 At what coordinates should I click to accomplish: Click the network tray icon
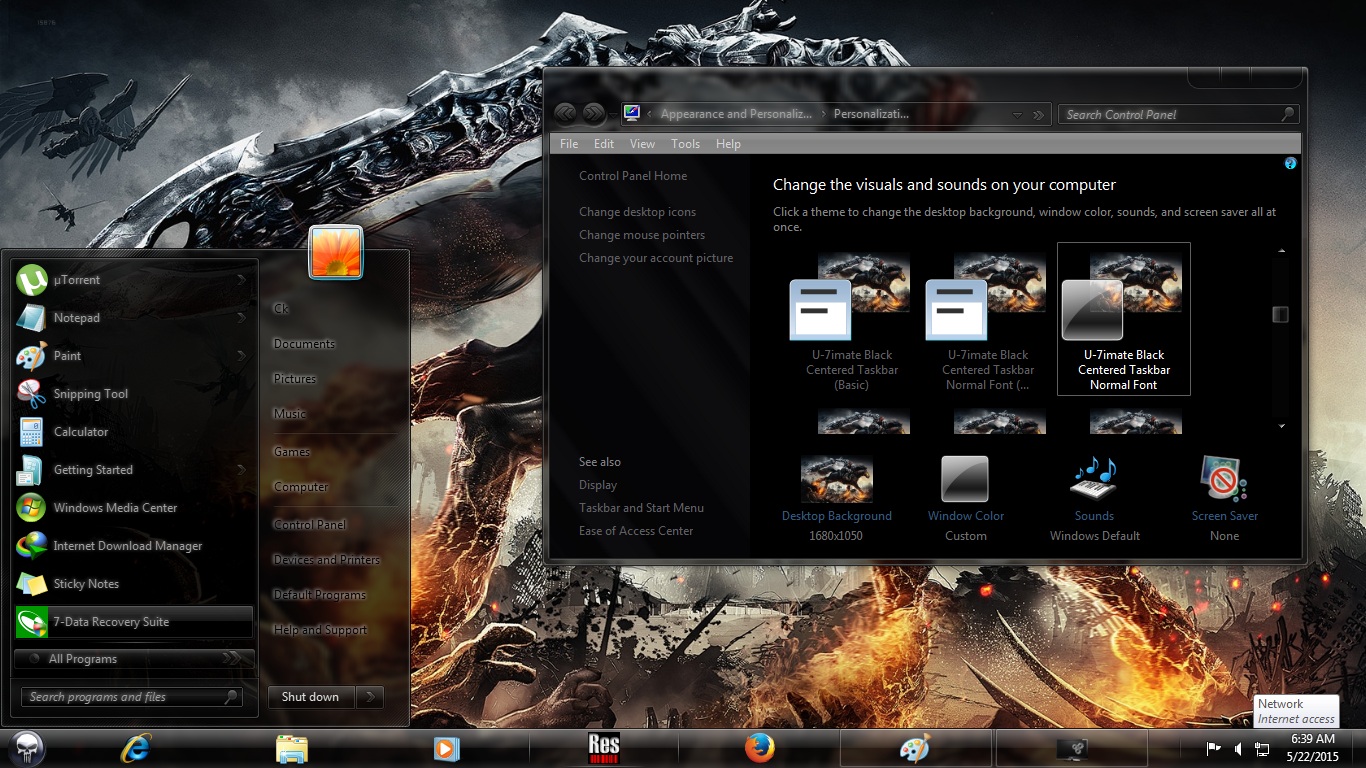(1262, 748)
